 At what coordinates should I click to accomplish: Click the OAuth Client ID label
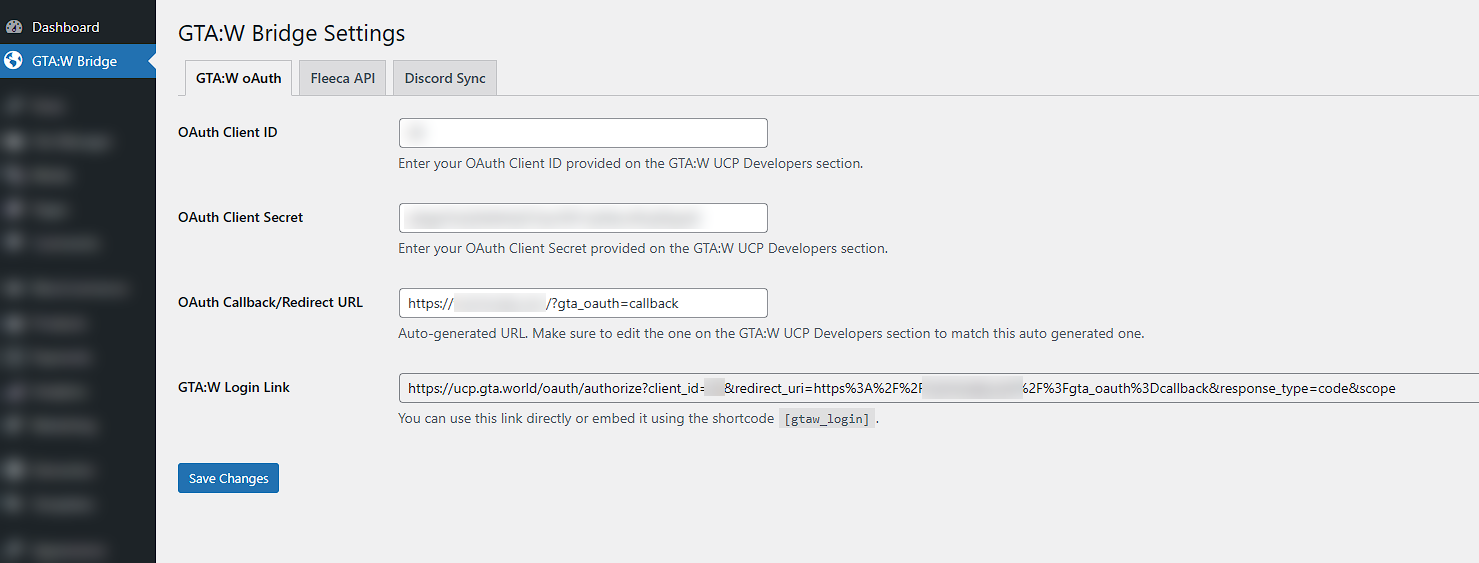[228, 132]
